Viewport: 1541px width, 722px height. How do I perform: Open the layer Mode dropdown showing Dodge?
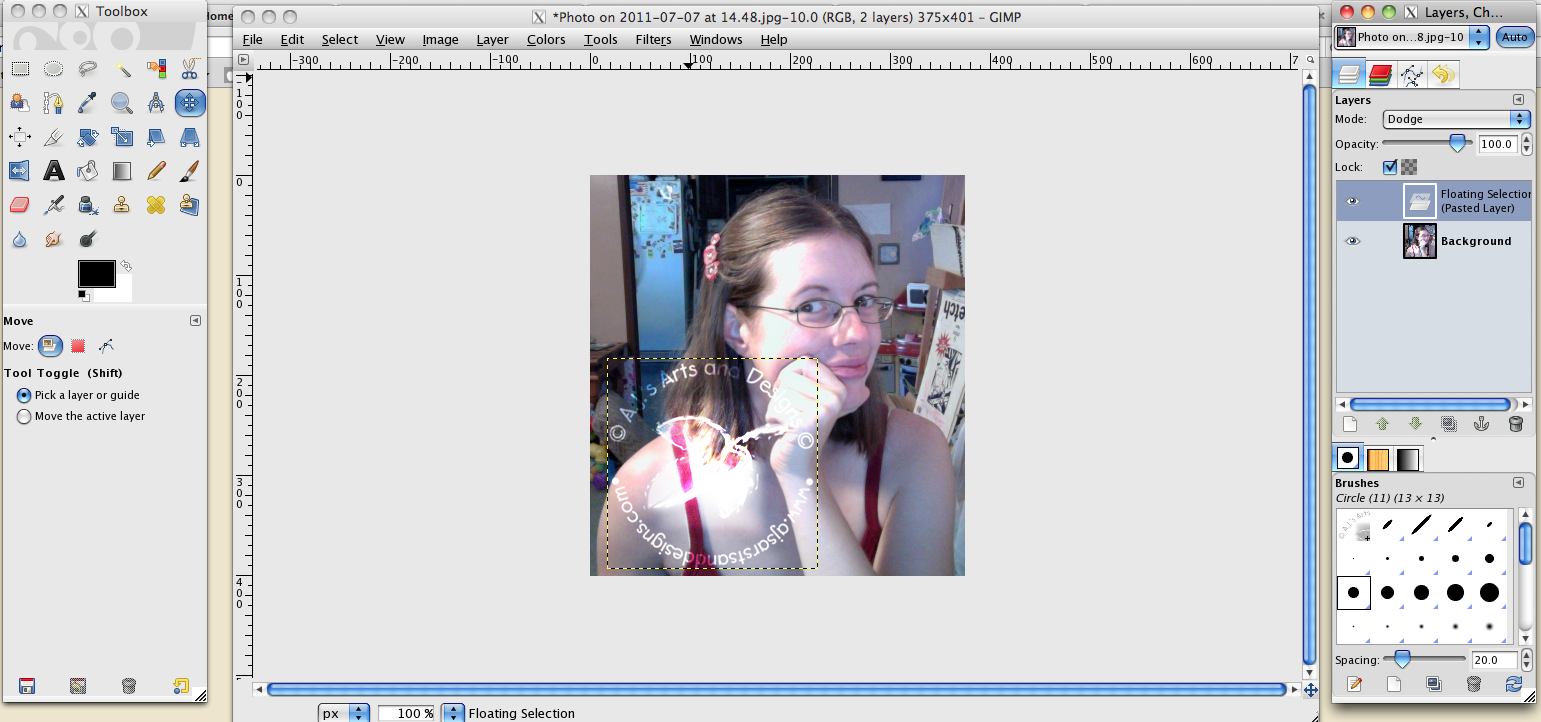pyautogui.click(x=1457, y=119)
